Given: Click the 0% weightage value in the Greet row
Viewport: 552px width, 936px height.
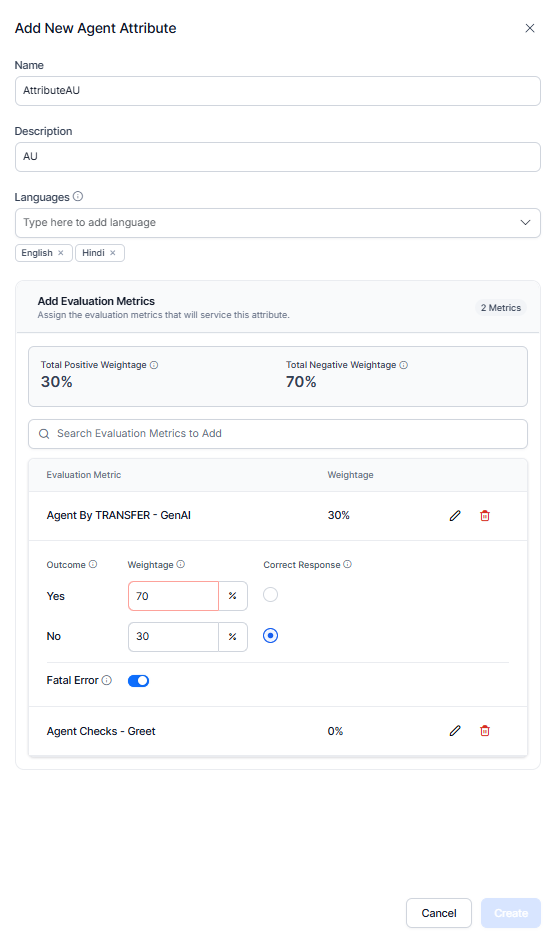Looking at the screenshot, I should [x=335, y=731].
